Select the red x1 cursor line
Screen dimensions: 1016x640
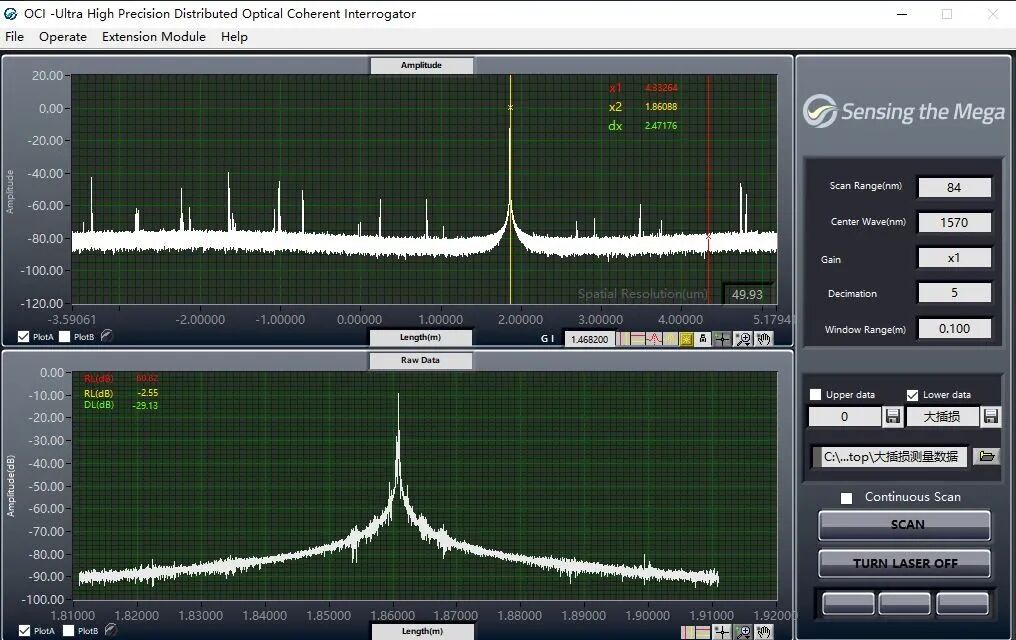click(x=708, y=188)
